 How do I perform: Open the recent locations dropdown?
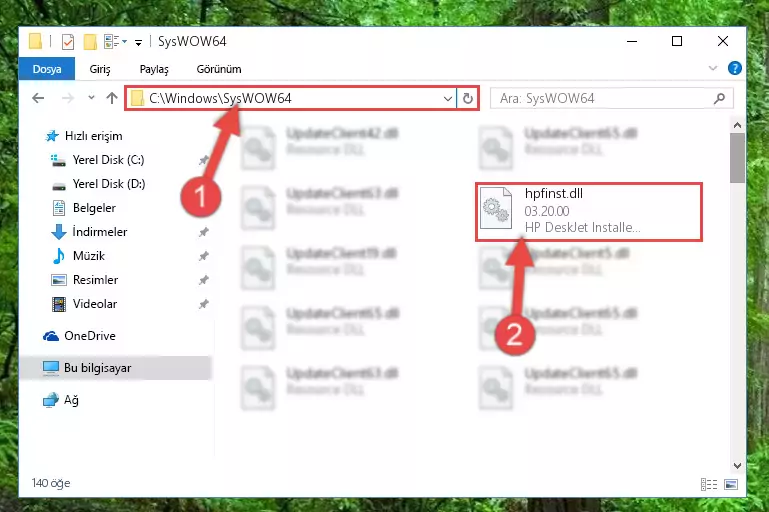click(91, 98)
